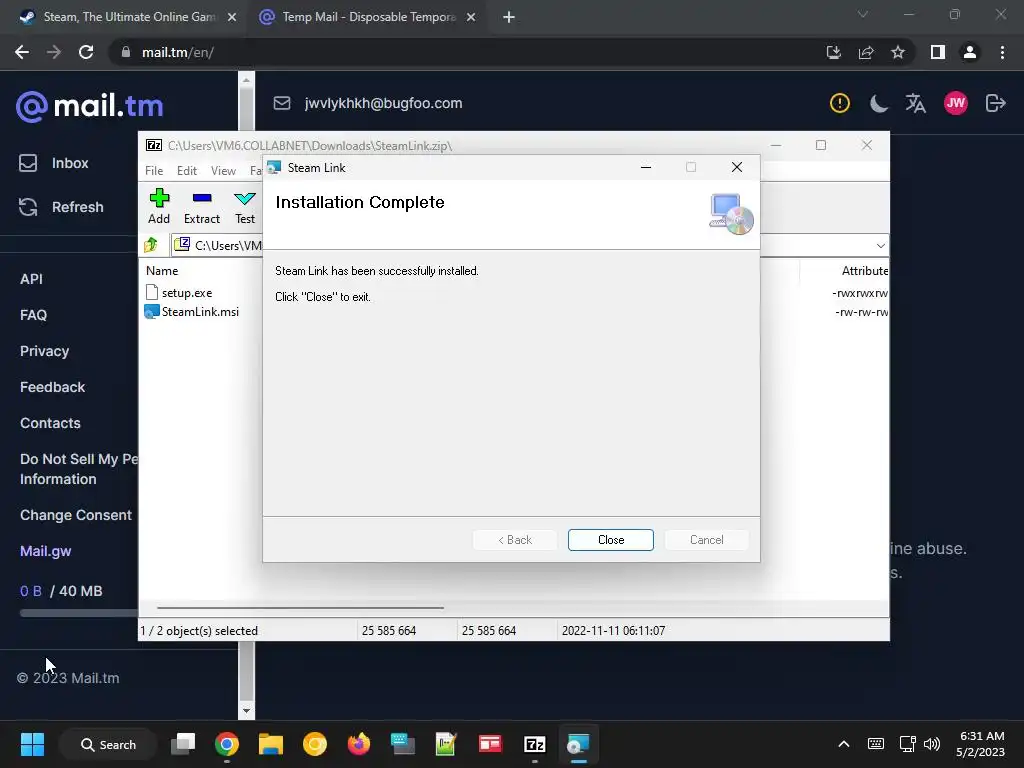Click the mail.tm storage usage bar
Image resolution: width=1024 pixels, height=768 pixels.
pos(78,613)
